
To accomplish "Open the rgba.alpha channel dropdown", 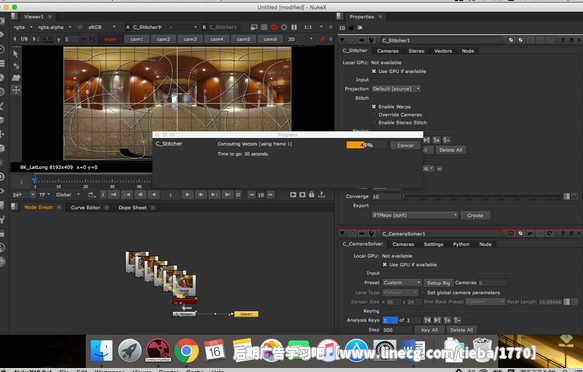I will (54, 27).
